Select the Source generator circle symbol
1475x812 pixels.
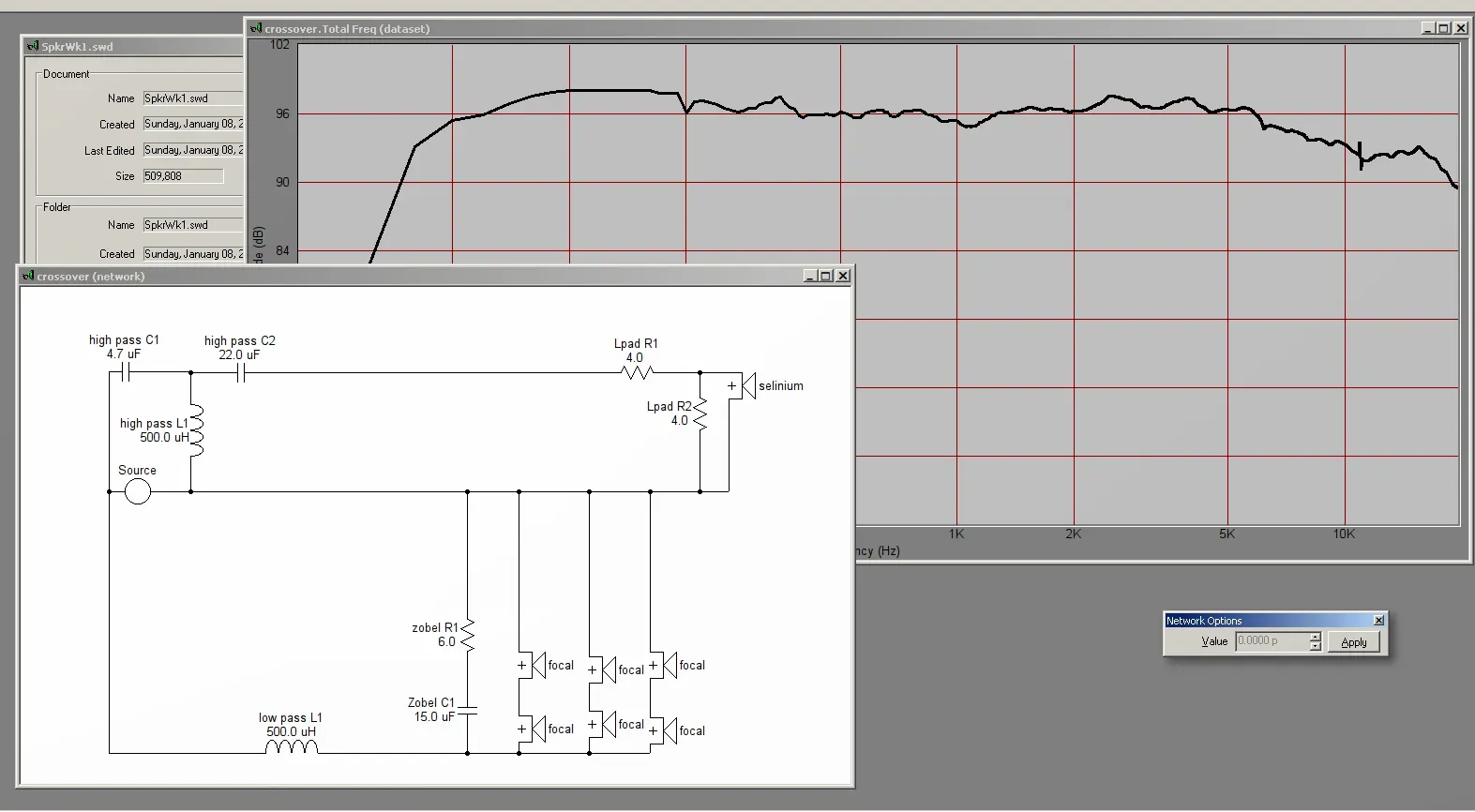tap(137, 491)
